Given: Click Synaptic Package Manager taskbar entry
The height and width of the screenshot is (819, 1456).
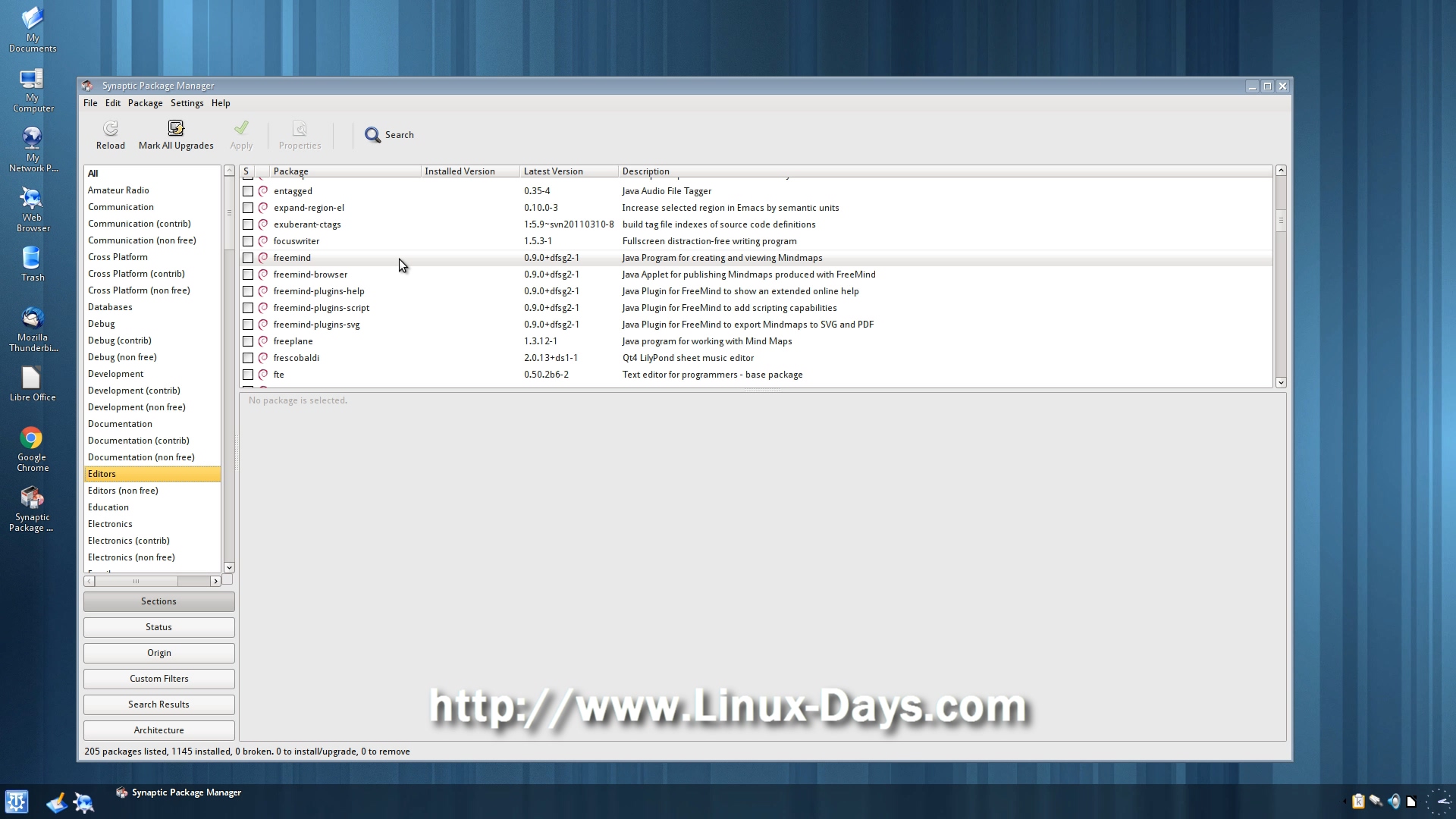Looking at the screenshot, I should [179, 792].
